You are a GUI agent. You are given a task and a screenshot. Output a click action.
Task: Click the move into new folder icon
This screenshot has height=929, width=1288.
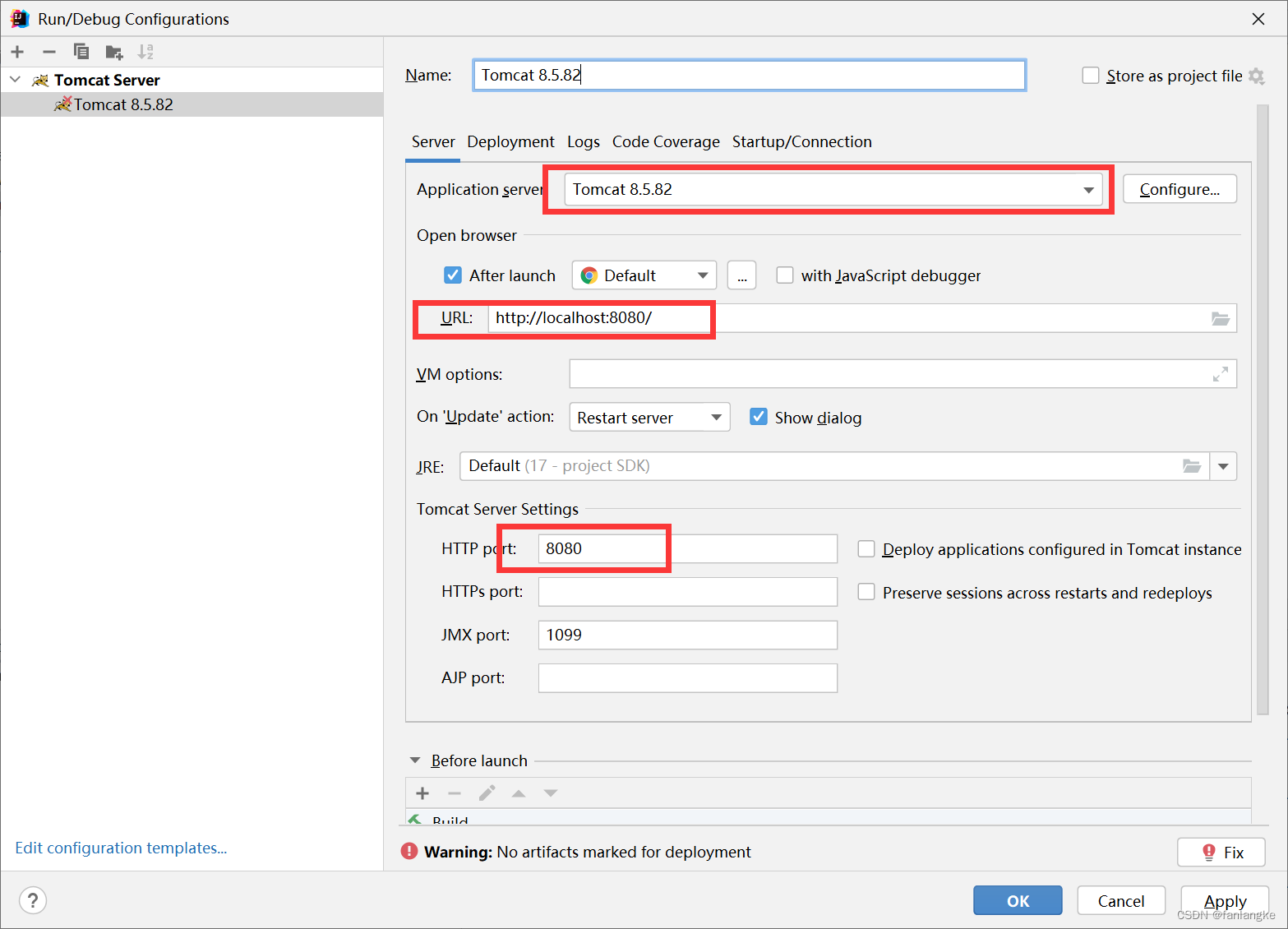coord(114,53)
